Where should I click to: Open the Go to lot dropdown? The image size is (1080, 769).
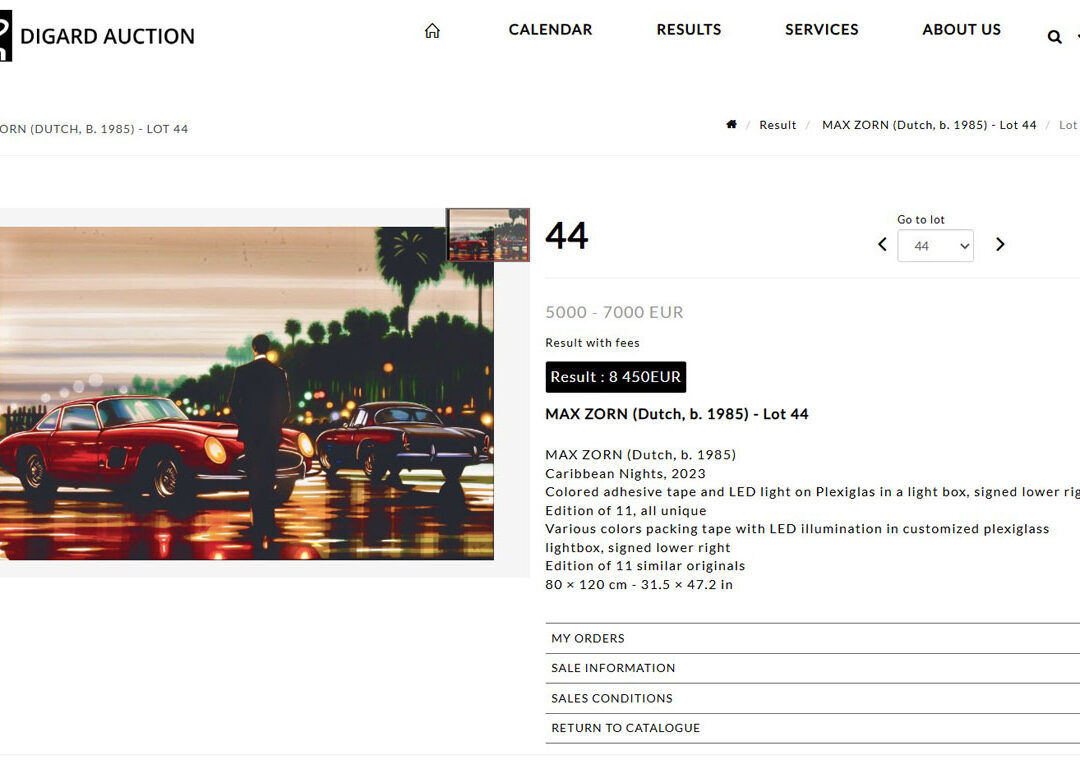click(x=935, y=246)
